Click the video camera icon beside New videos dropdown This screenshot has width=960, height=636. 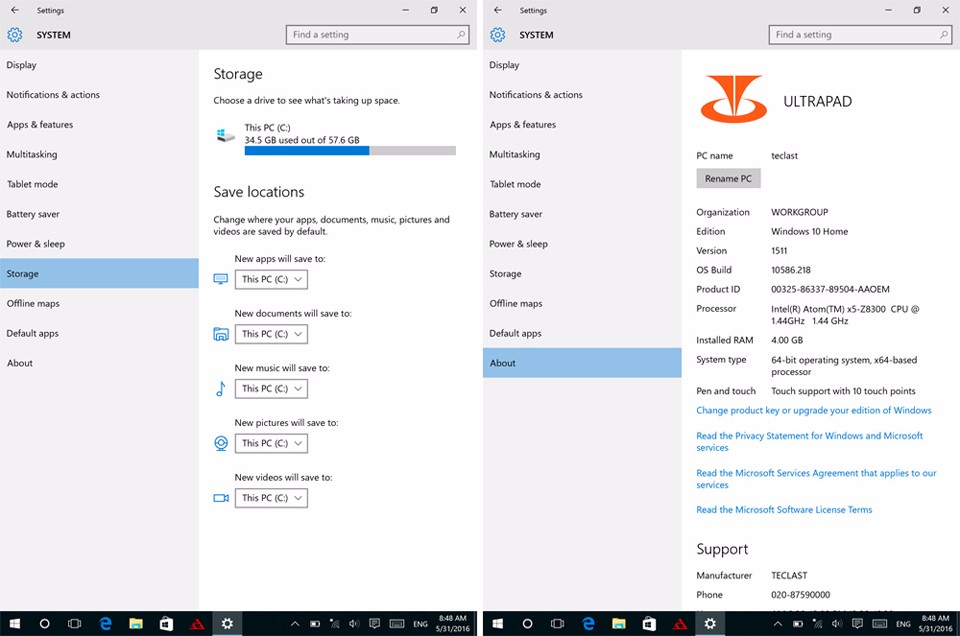coord(221,498)
